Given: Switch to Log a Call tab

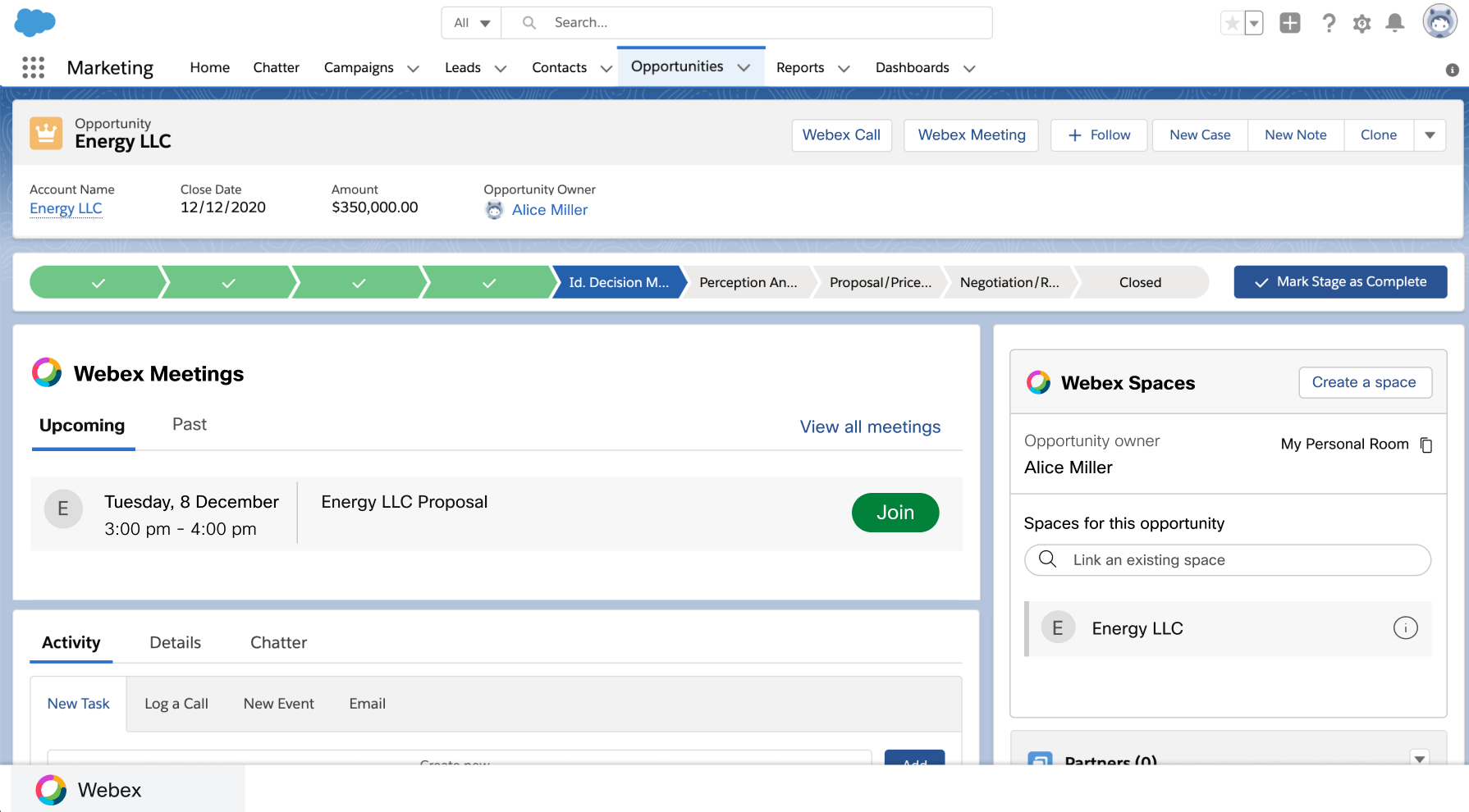Looking at the screenshot, I should [x=176, y=704].
